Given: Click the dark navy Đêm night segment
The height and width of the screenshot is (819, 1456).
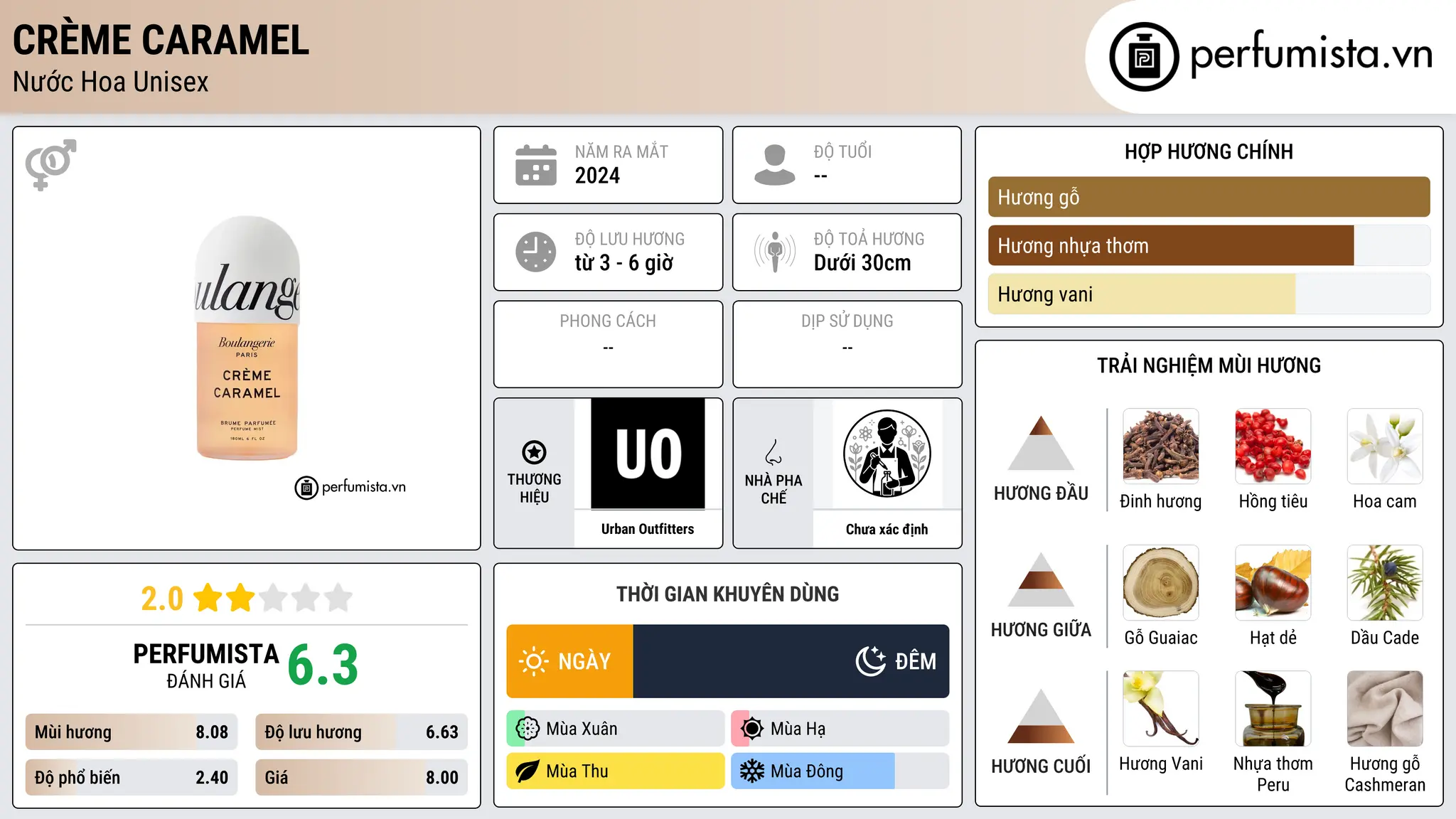Looking at the screenshot, I should point(791,661).
